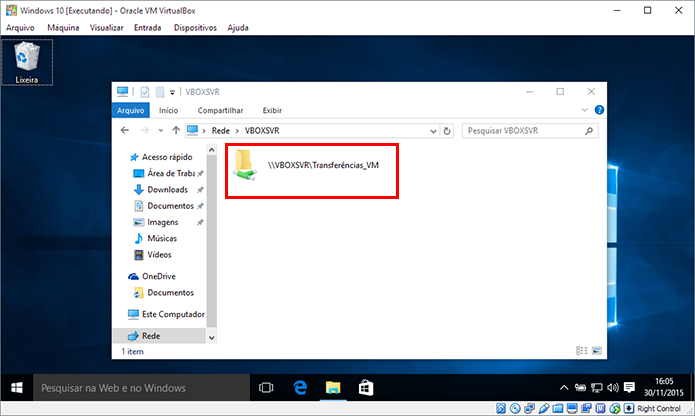Click the network tray icon
The height and width of the screenshot is (416, 695).
pyautogui.click(x=597, y=388)
